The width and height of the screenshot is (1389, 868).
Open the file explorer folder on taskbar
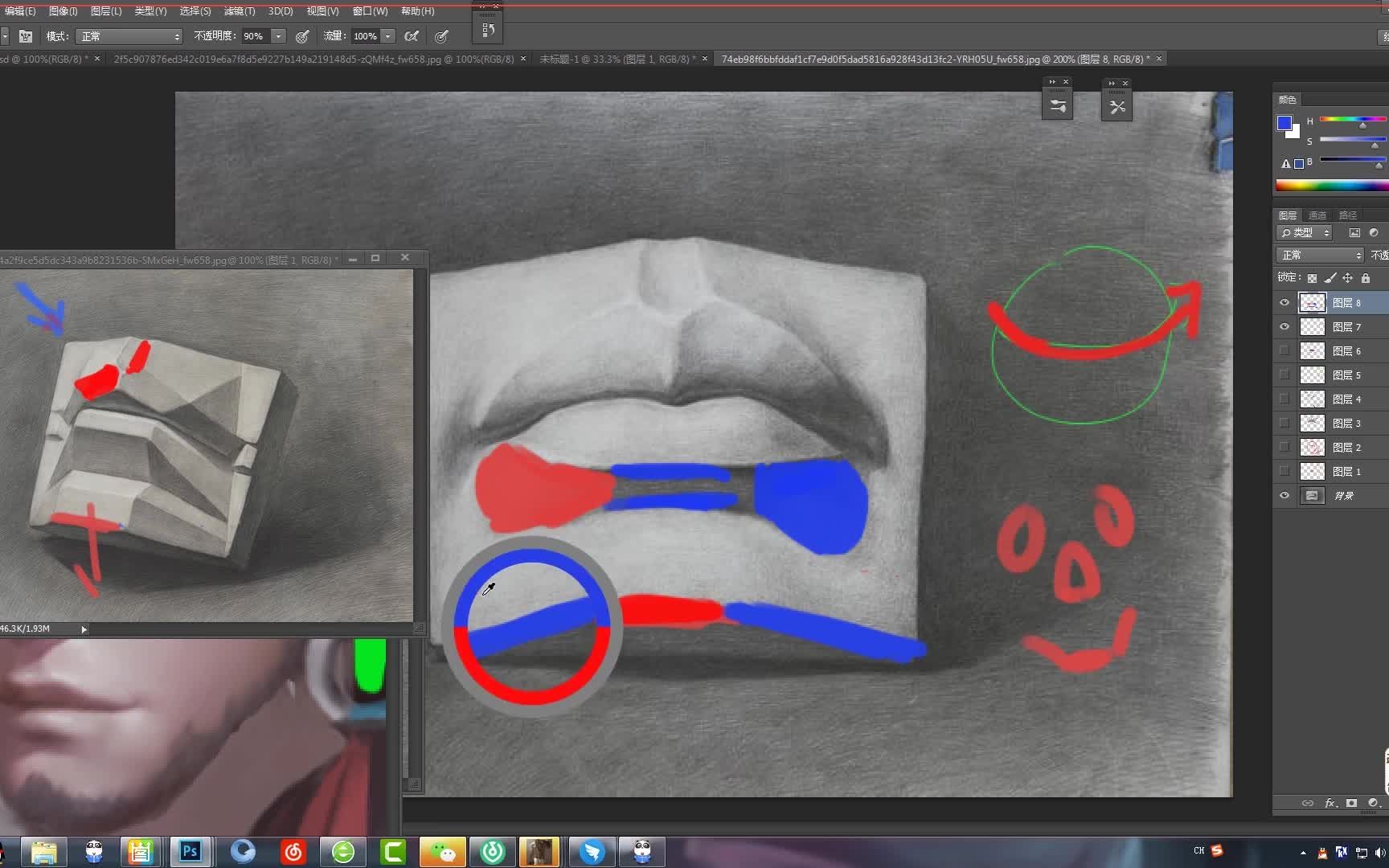[x=43, y=851]
